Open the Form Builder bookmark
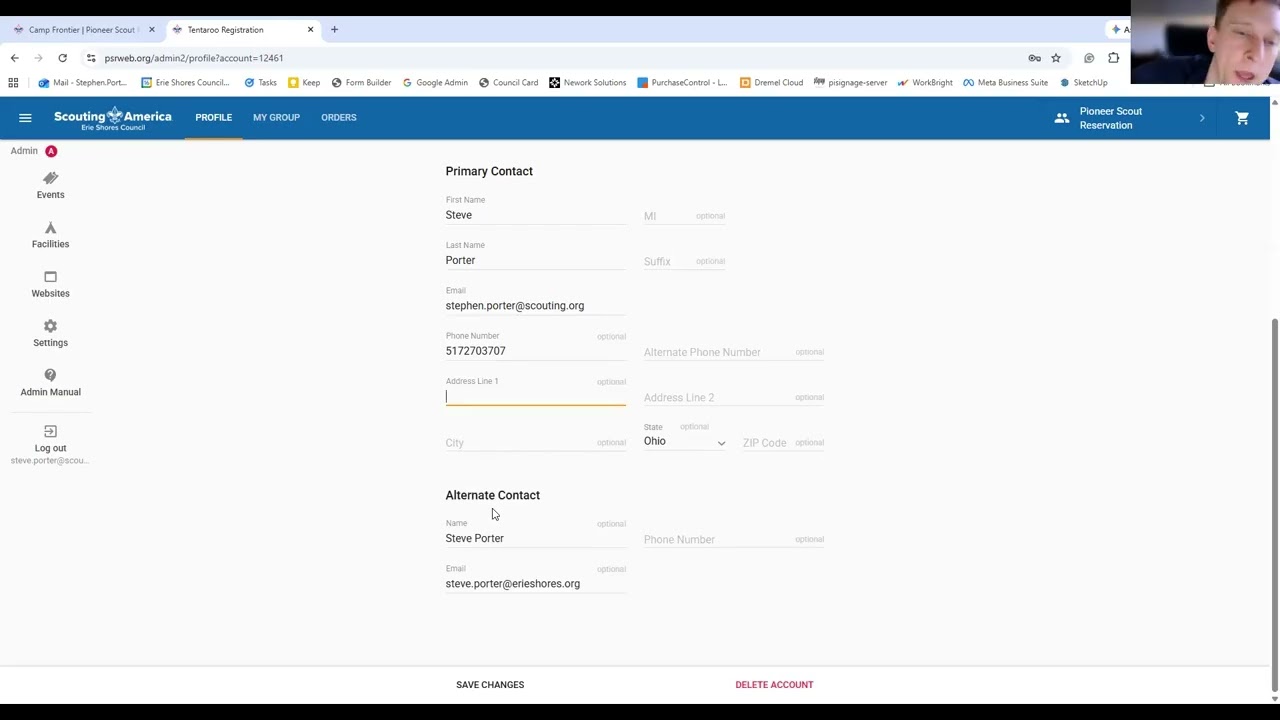 [x=361, y=82]
